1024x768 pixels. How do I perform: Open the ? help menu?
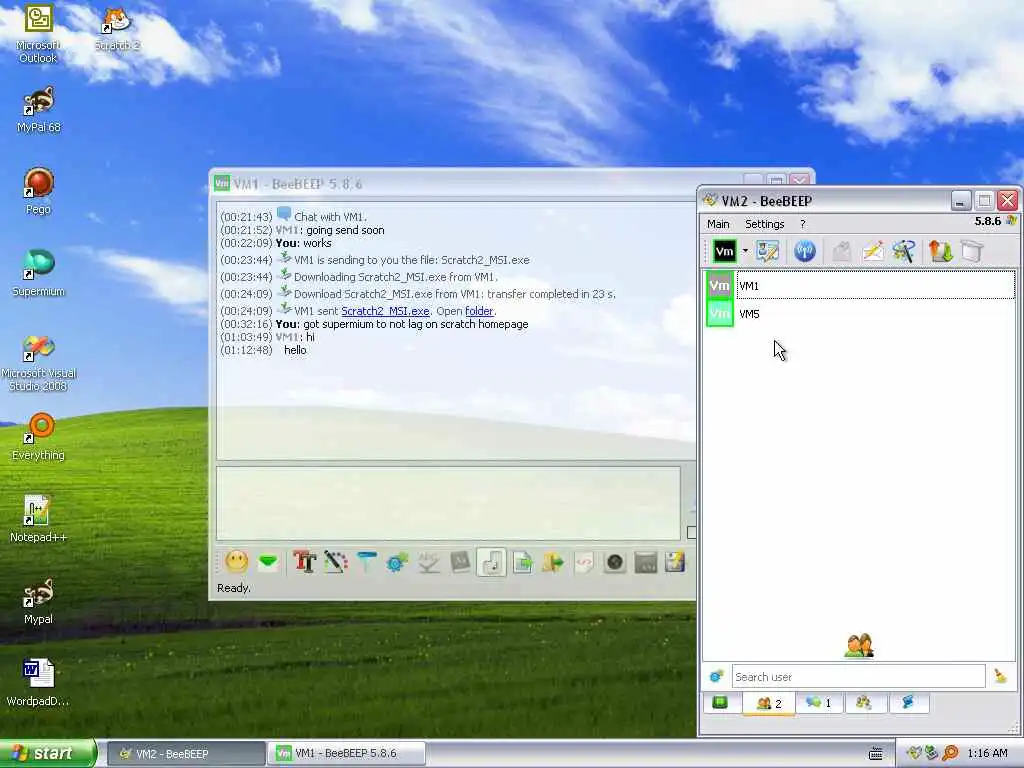[803, 224]
